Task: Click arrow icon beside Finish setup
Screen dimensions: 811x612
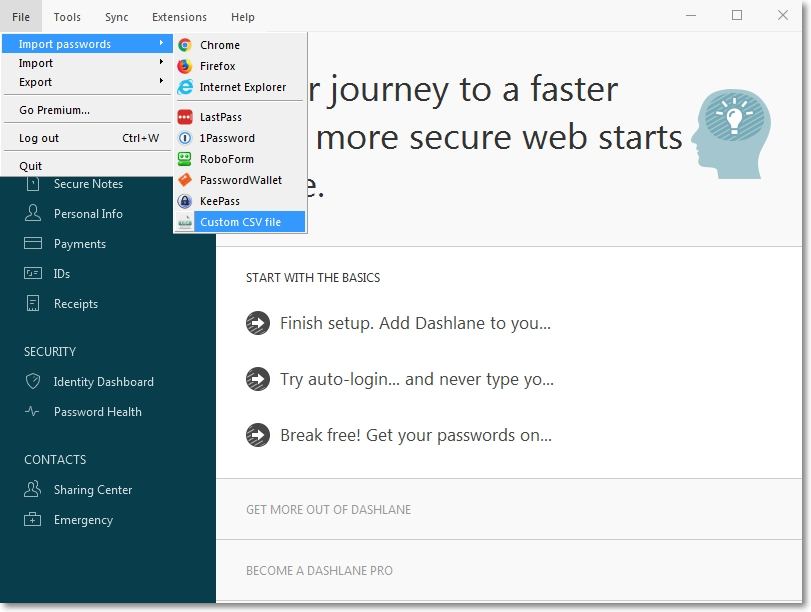Action: click(x=258, y=323)
